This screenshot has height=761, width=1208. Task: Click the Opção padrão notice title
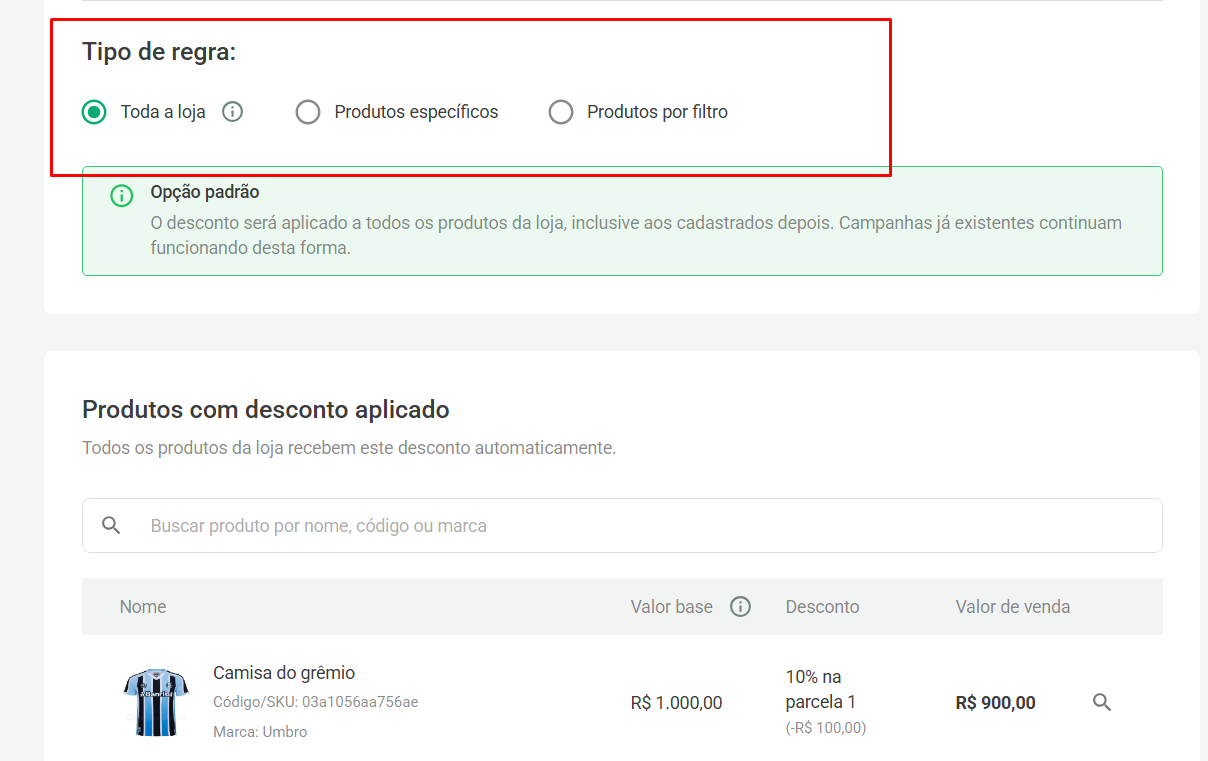click(205, 192)
